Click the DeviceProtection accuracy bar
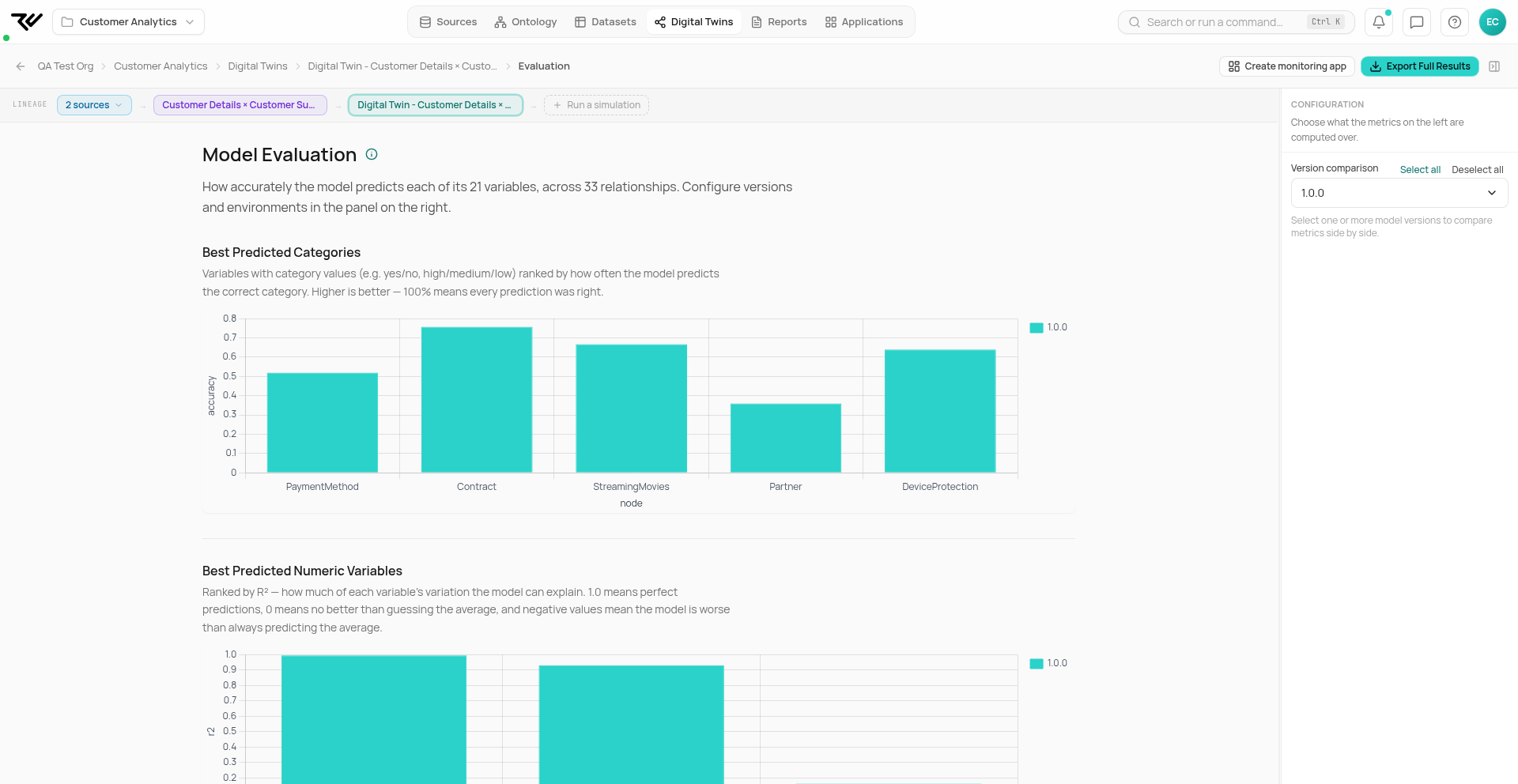The width and height of the screenshot is (1518, 784). click(x=940, y=411)
